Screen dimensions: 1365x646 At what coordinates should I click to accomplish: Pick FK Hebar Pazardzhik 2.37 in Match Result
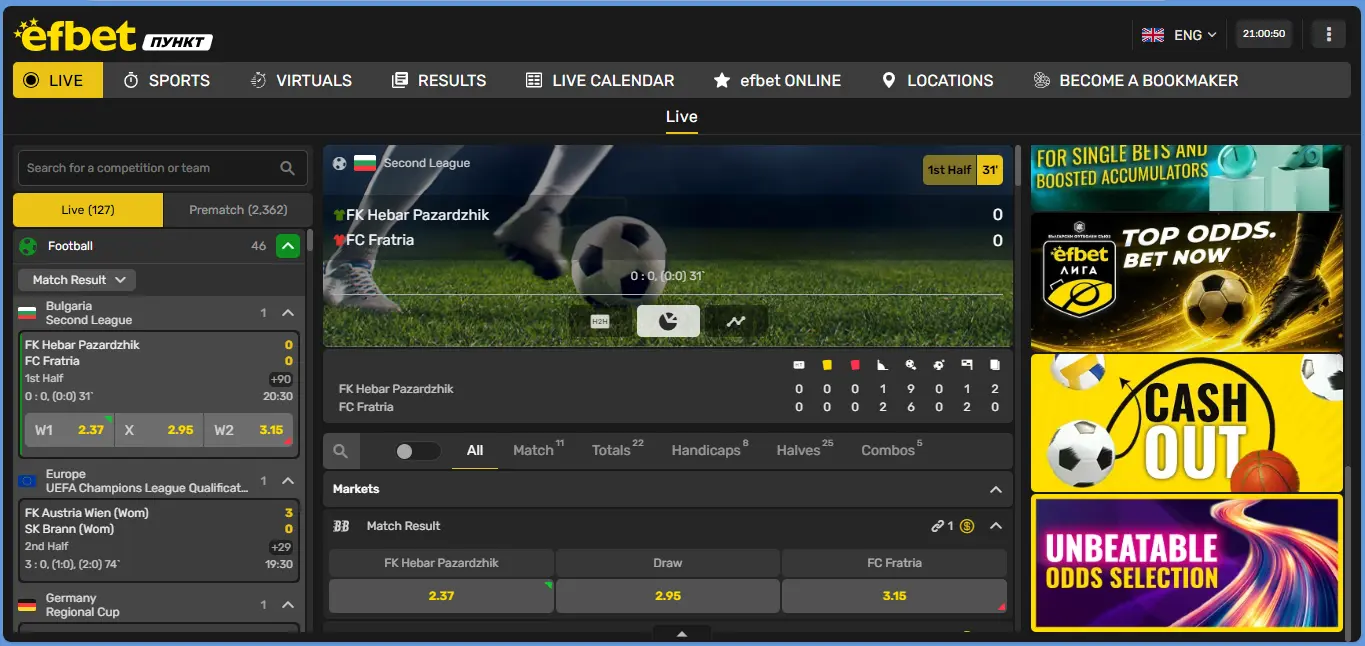coord(441,596)
